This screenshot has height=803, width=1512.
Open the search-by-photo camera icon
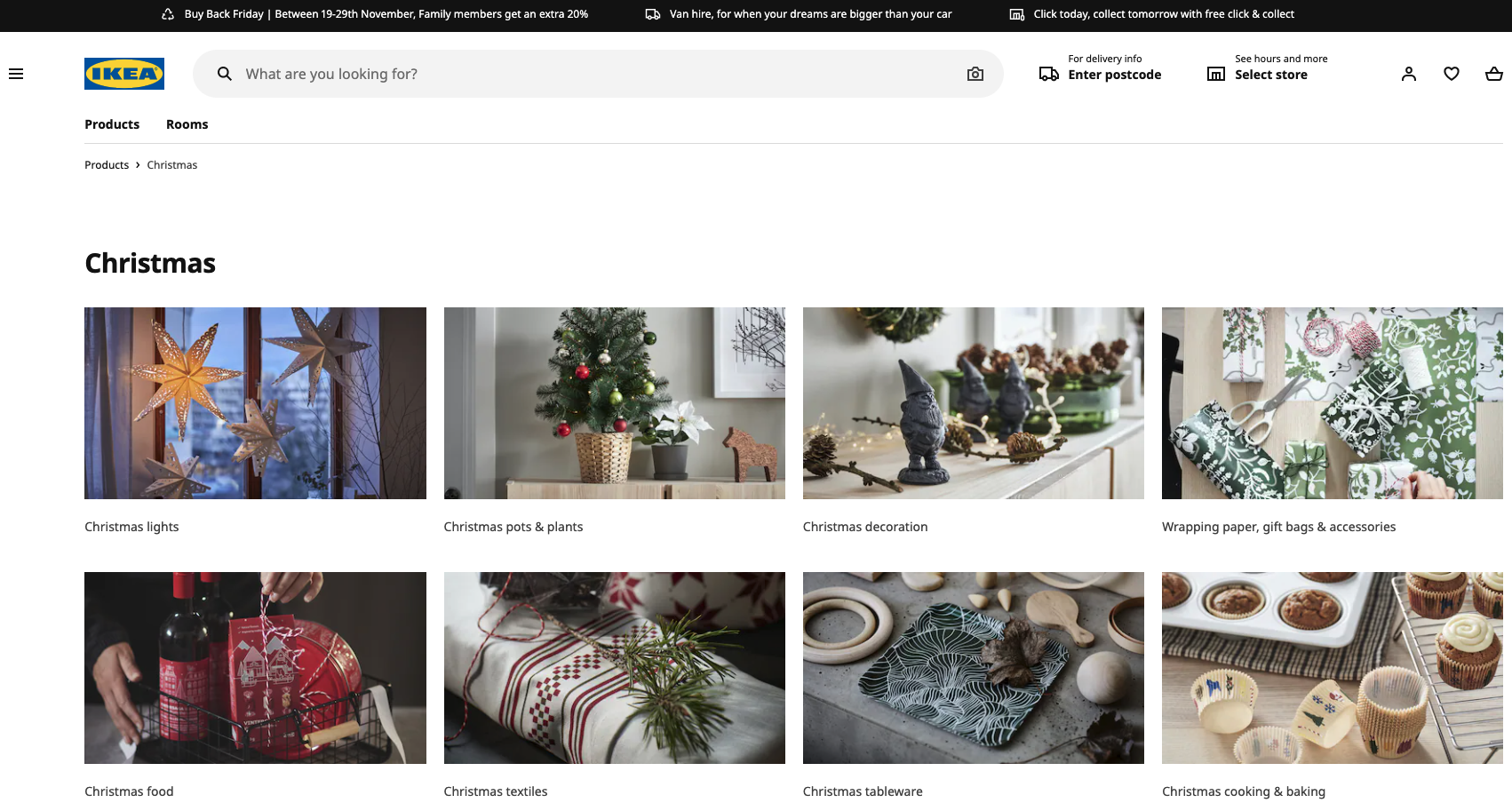tap(975, 74)
